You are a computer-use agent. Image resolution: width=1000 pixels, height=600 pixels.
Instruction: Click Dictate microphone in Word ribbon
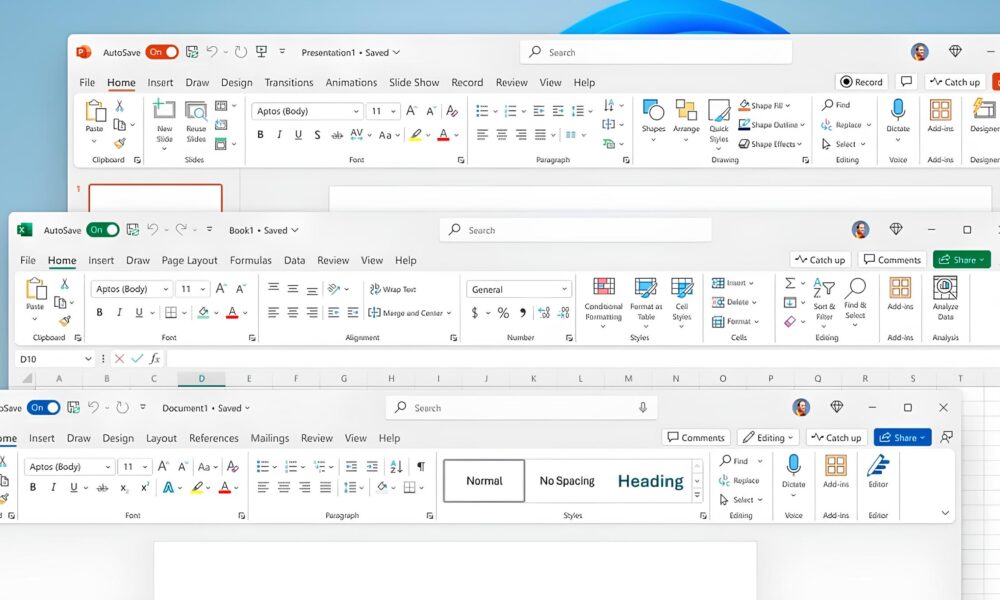793,465
